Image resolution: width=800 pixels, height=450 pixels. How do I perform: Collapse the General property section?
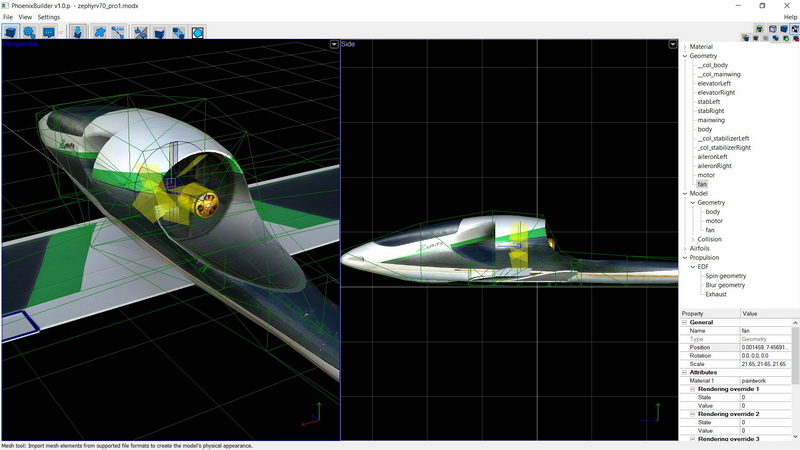[x=684, y=322]
